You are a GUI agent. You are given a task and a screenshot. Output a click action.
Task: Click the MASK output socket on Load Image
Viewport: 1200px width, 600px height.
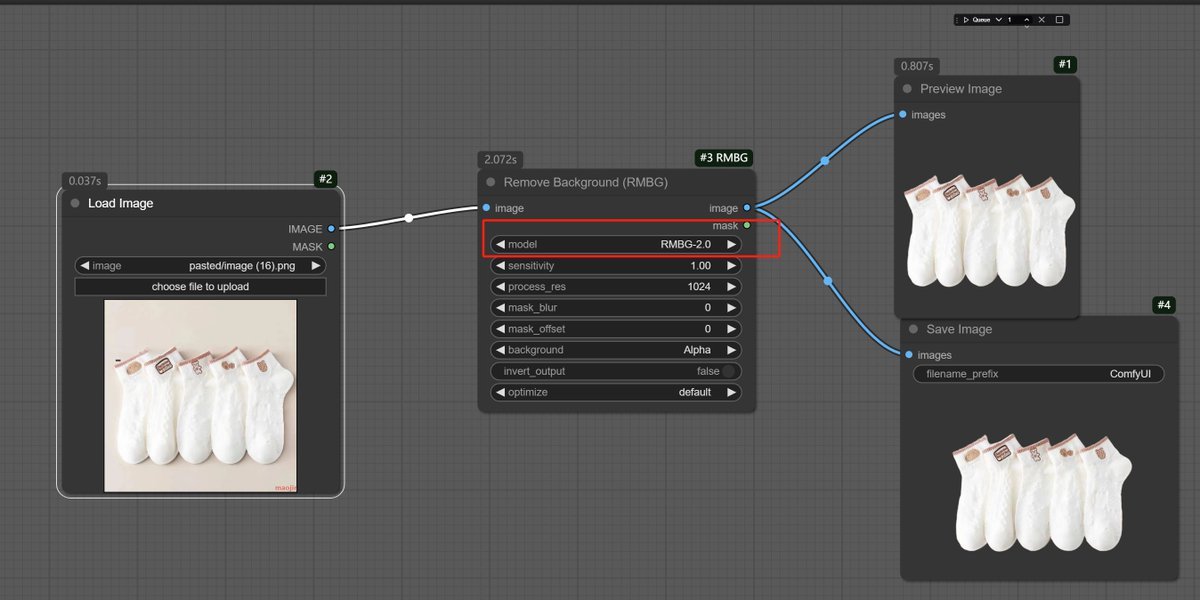331,246
